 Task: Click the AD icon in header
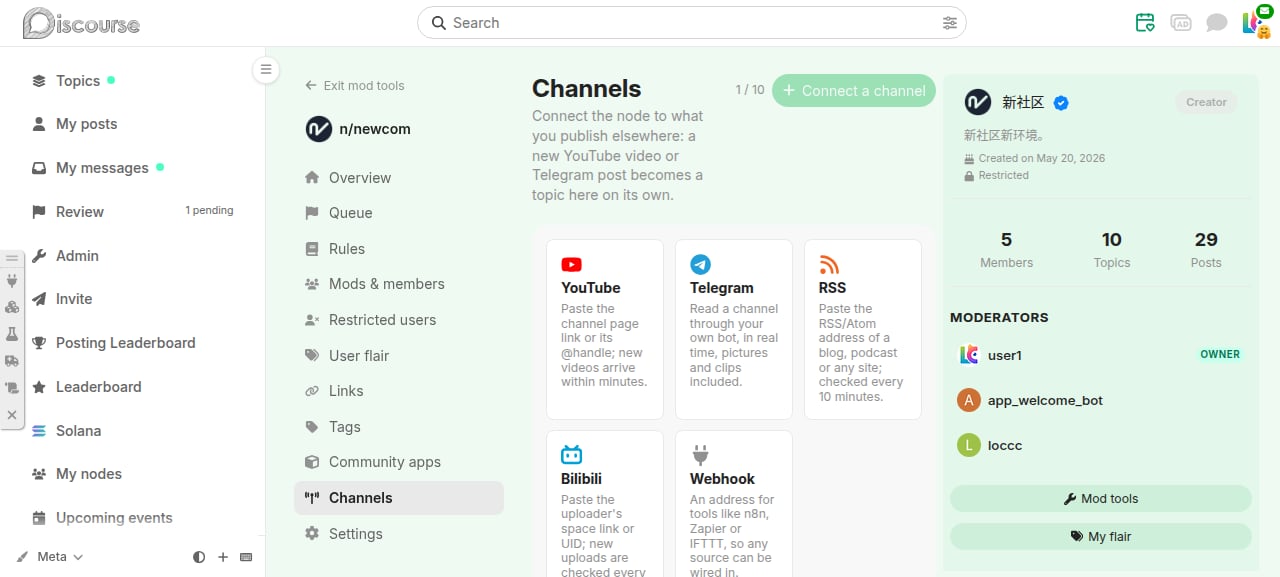[1181, 22]
